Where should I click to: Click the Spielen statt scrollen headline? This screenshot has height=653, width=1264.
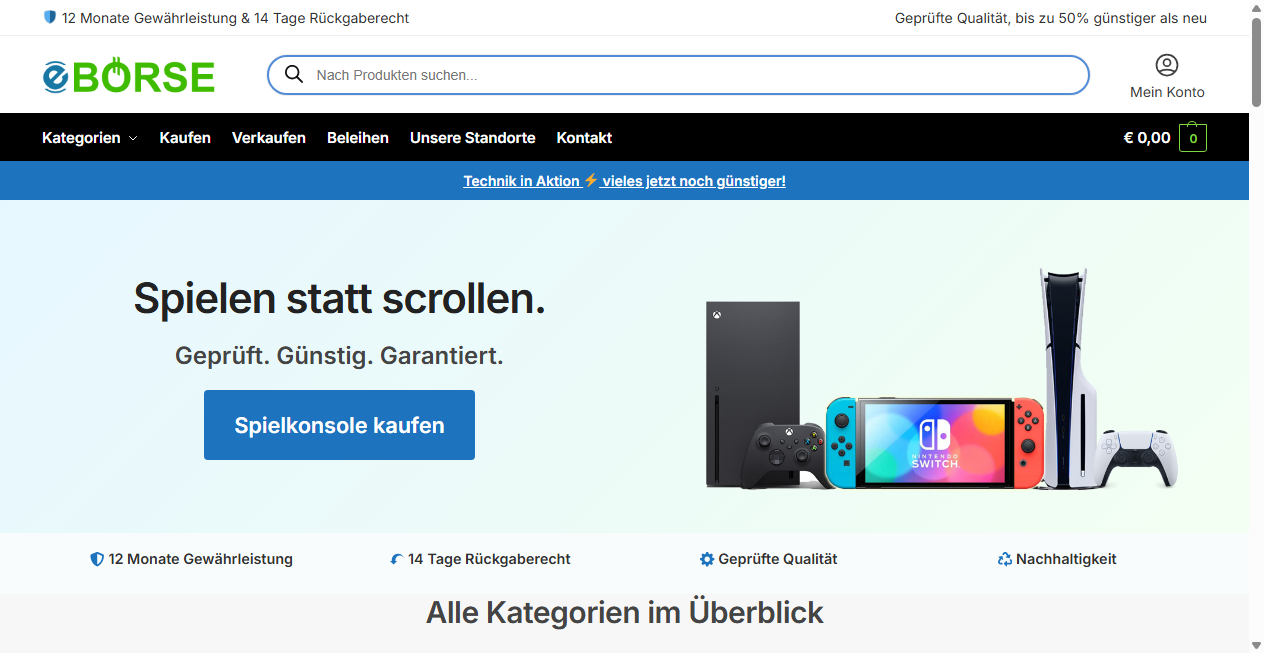point(340,298)
